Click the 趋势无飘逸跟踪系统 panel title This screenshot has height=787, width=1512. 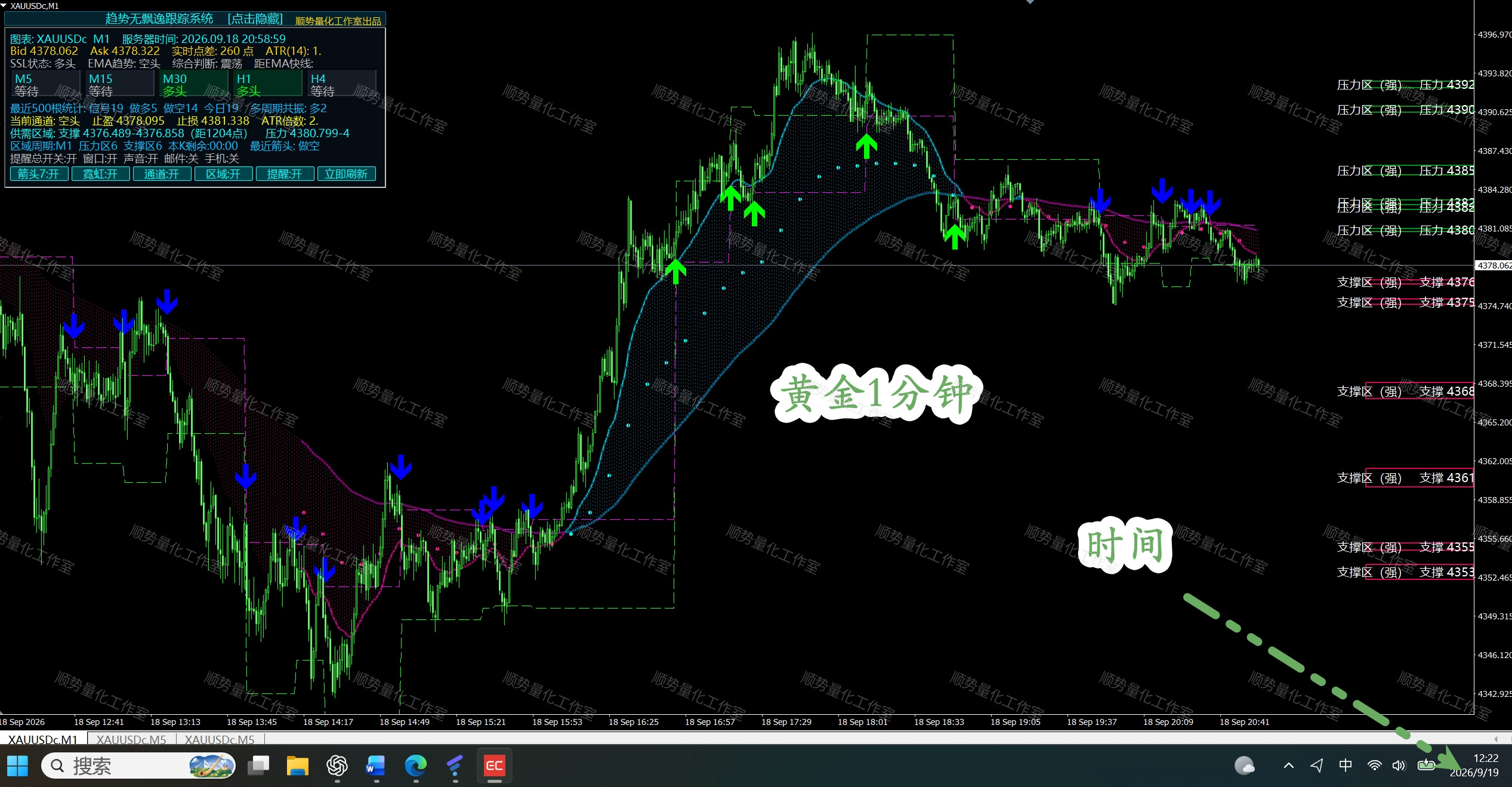(159, 19)
